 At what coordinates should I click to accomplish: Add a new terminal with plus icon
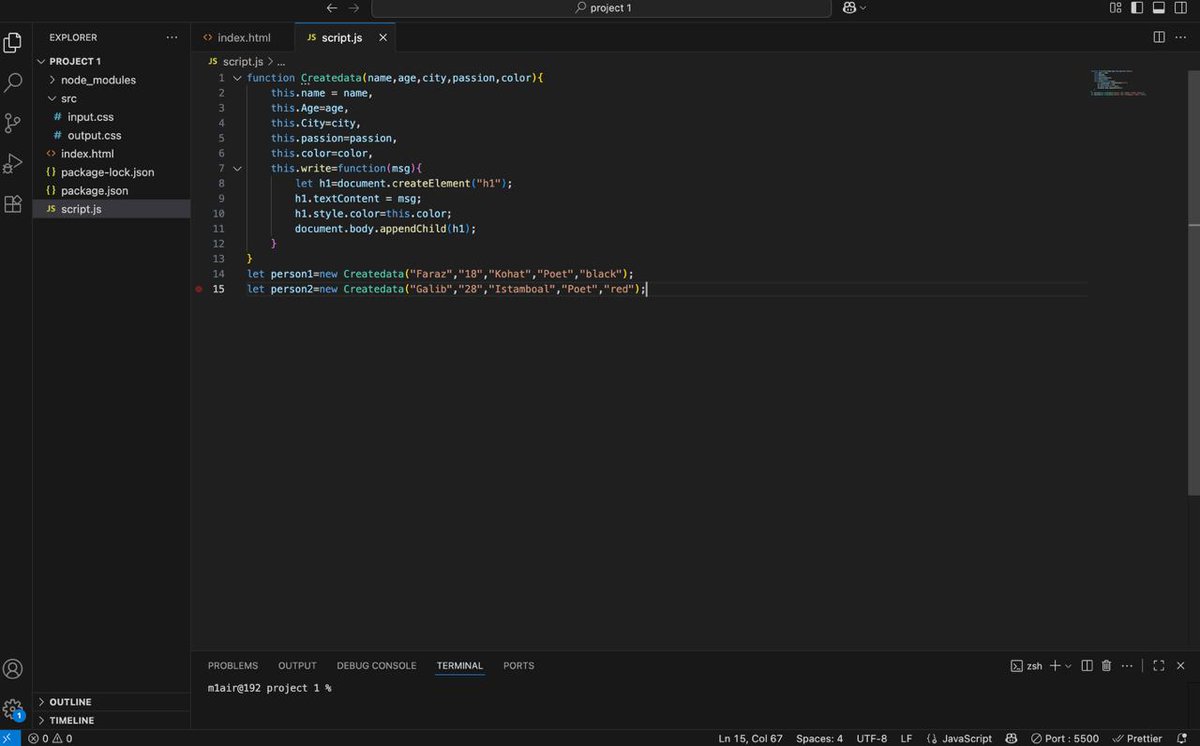coord(1054,665)
